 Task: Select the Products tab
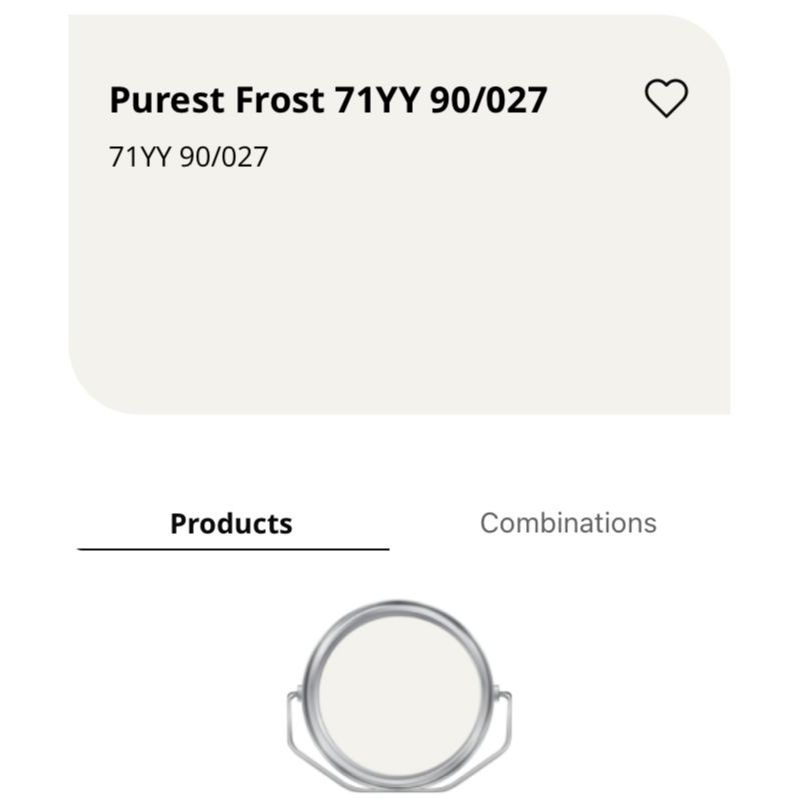[x=231, y=523]
